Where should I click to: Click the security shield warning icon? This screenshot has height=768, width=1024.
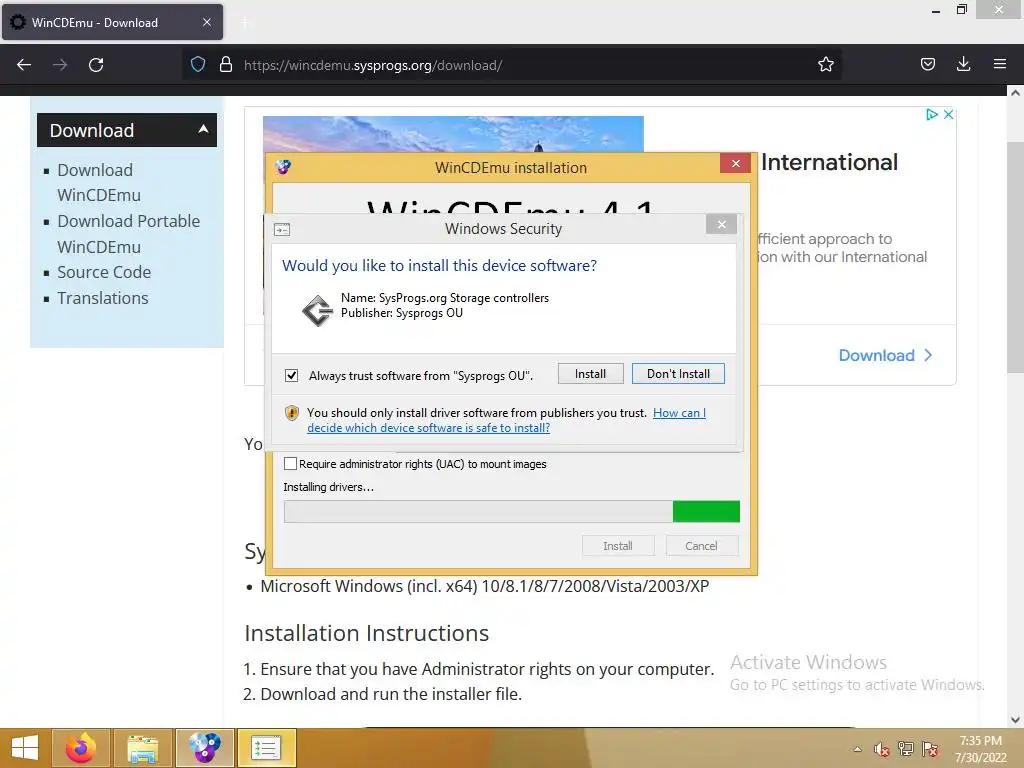coord(292,413)
